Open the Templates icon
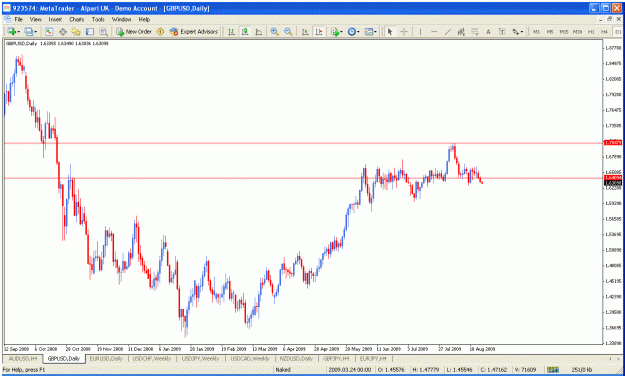 pos(369,31)
